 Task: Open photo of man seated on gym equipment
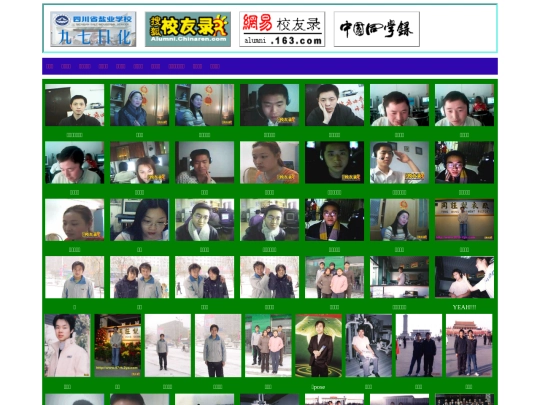[368, 345]
